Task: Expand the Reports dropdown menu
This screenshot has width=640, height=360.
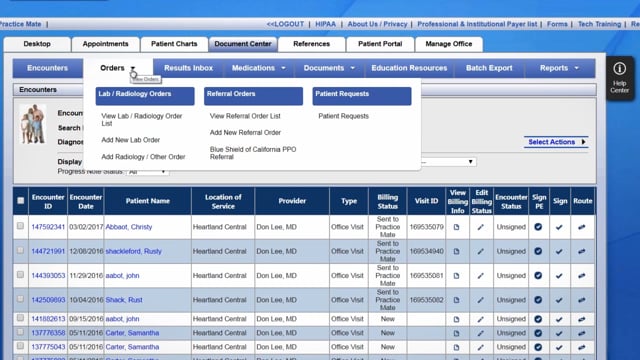Action: pos(577,68)
